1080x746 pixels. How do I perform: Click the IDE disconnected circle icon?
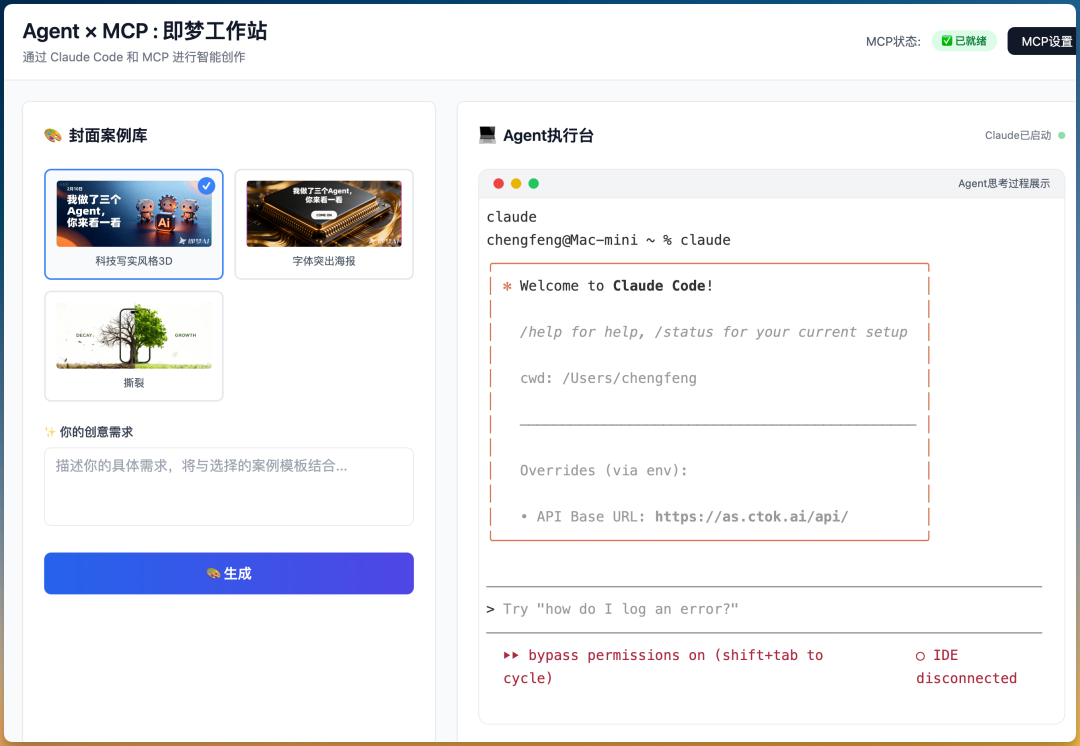click(x=920, y=656)
